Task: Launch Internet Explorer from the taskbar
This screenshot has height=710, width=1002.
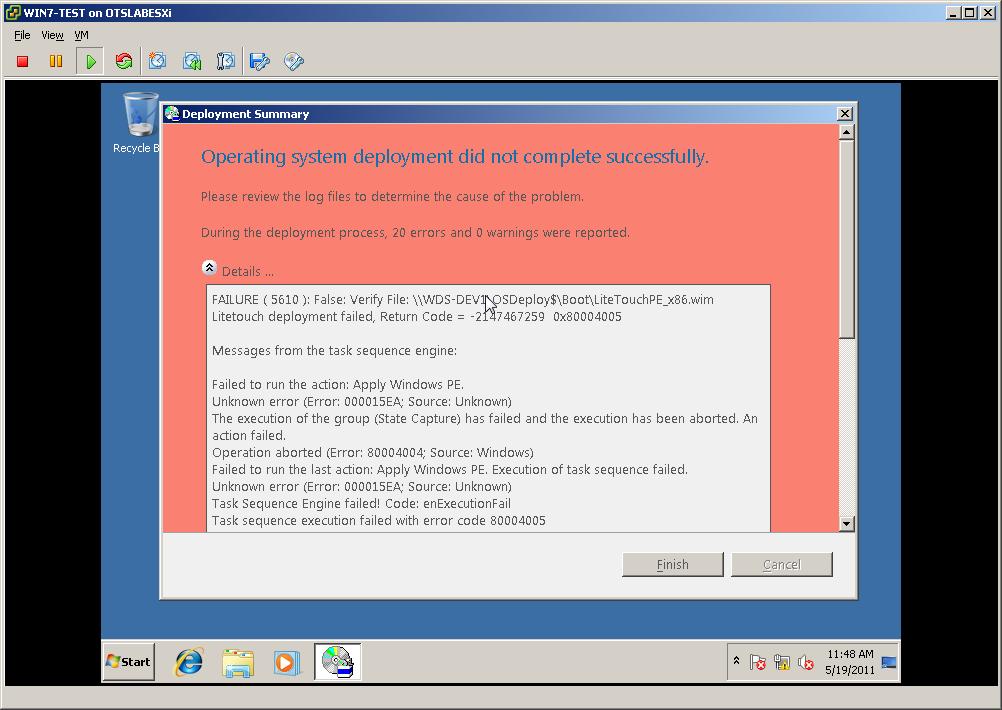Action: tap(189, 662)
